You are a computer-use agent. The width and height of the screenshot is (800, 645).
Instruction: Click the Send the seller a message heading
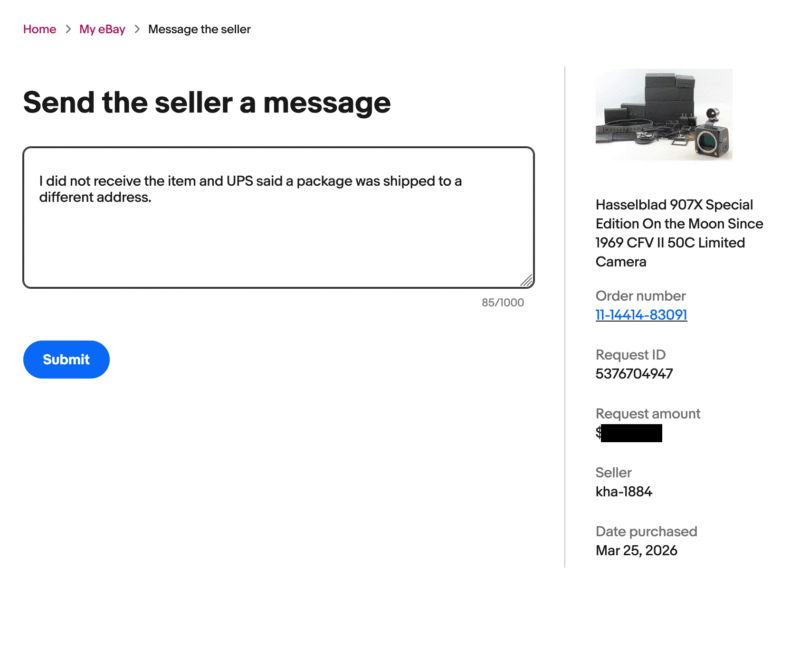point(206,103)
